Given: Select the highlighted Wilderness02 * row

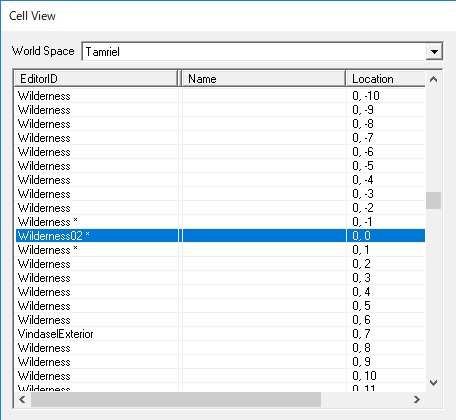Looking at the screenshot, I should [x=220, y=236].
